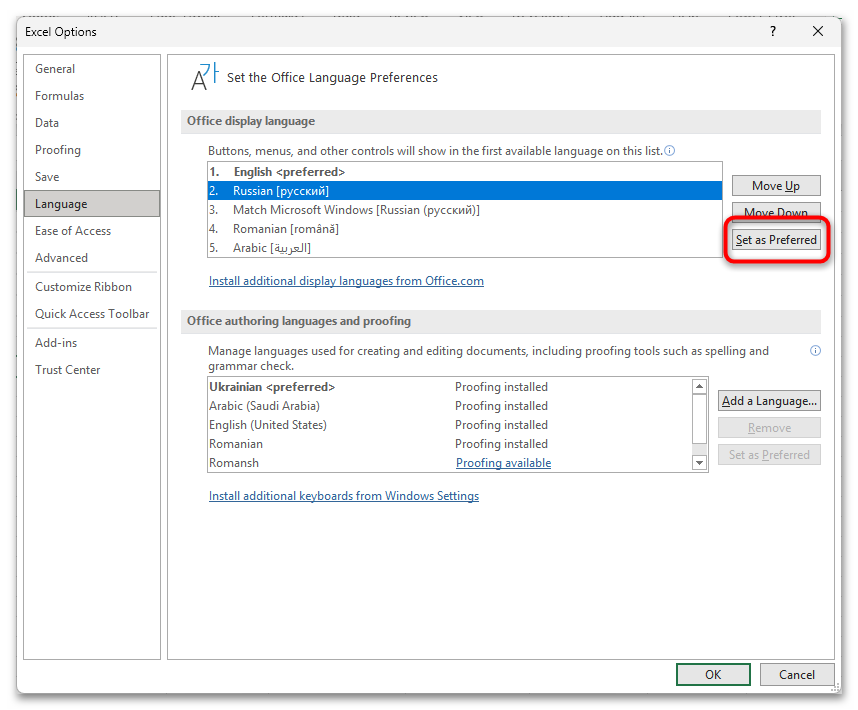
Task: Open Quick Access Toolbar settings
Action: point(92,313)
